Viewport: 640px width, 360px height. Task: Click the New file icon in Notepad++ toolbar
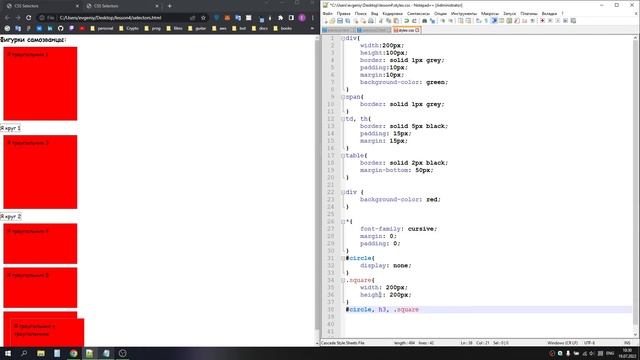coord(325,21)
